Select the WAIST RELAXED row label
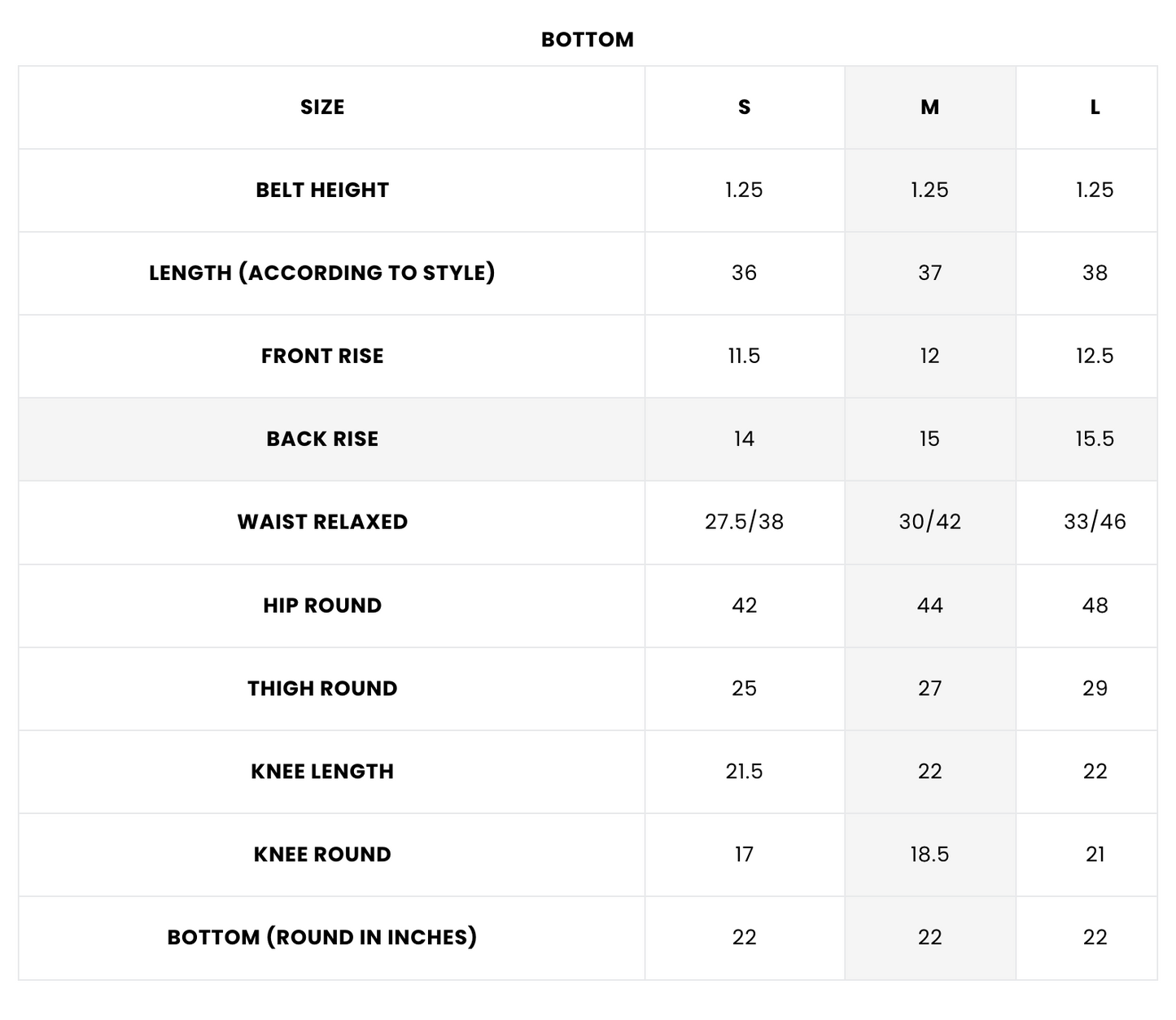 pos(322,523)
